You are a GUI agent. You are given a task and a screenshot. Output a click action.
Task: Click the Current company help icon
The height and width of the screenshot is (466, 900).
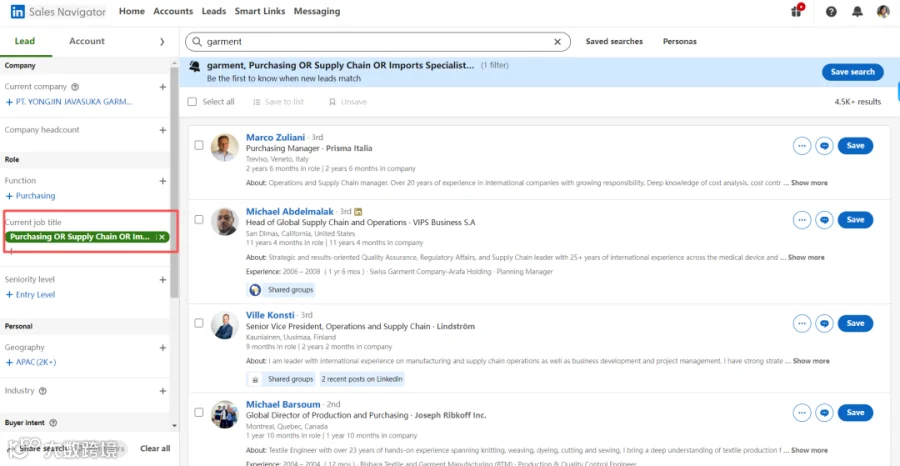coord(75,87)
